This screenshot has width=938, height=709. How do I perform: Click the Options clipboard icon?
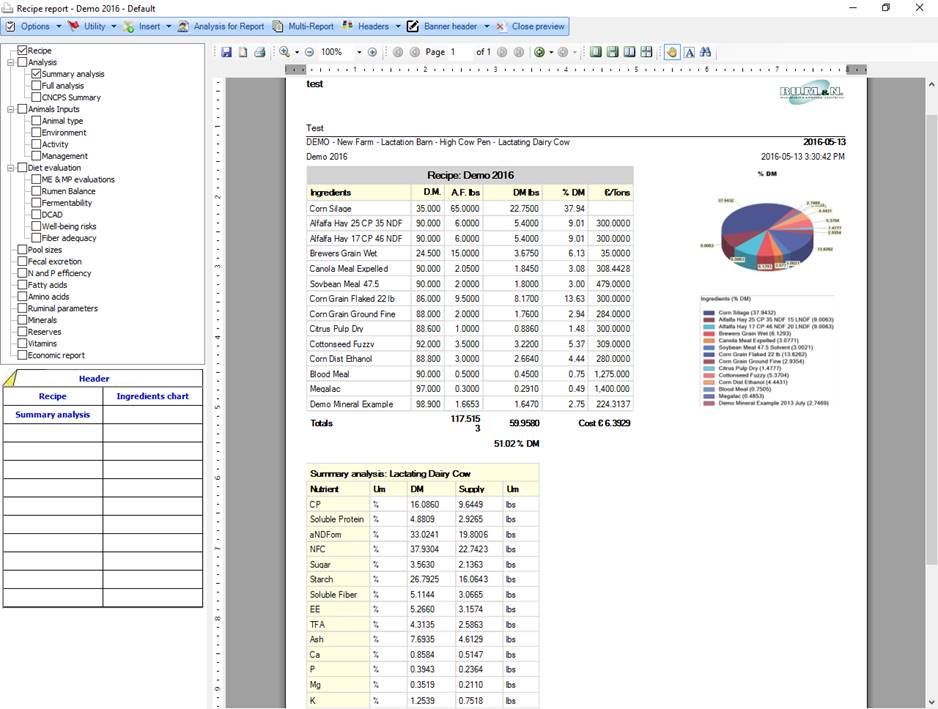pos(10,26)
